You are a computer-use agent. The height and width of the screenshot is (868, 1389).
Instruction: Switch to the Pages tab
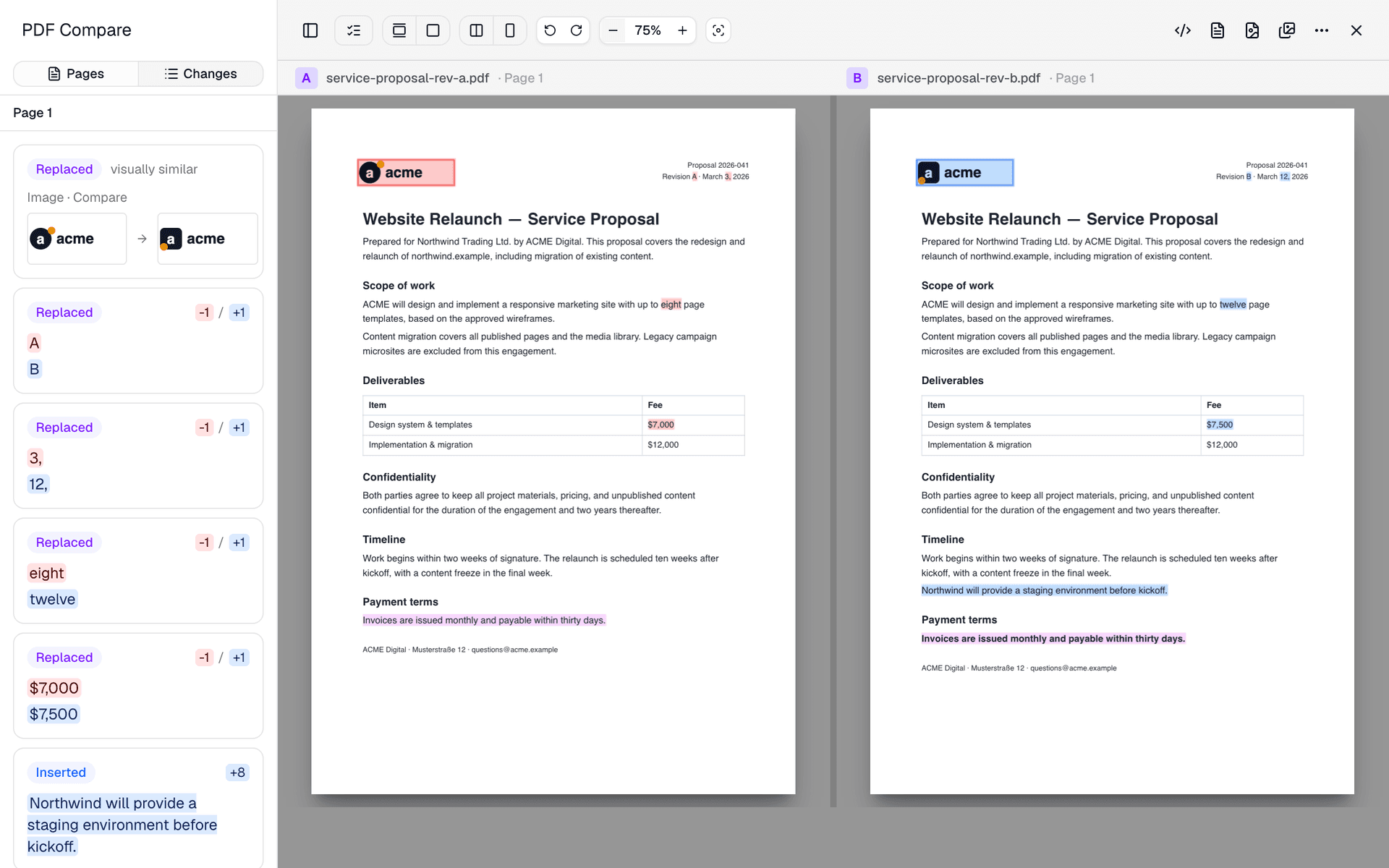76,74
